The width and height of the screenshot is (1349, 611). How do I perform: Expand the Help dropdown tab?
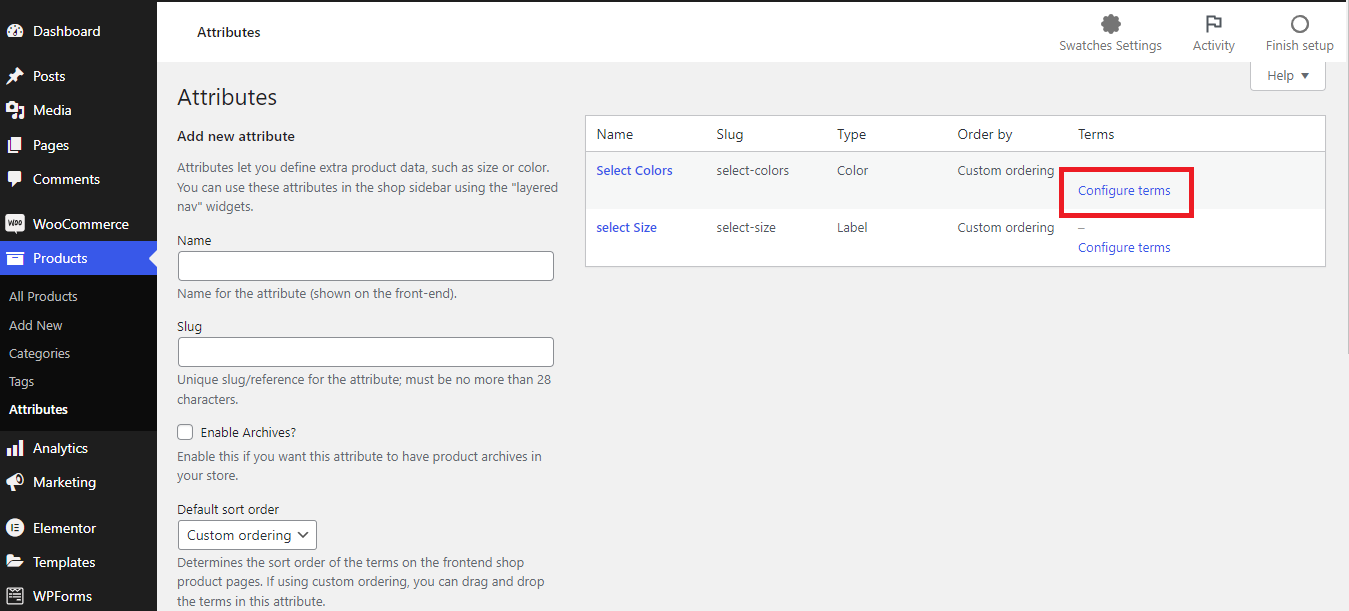(1287, 76)
